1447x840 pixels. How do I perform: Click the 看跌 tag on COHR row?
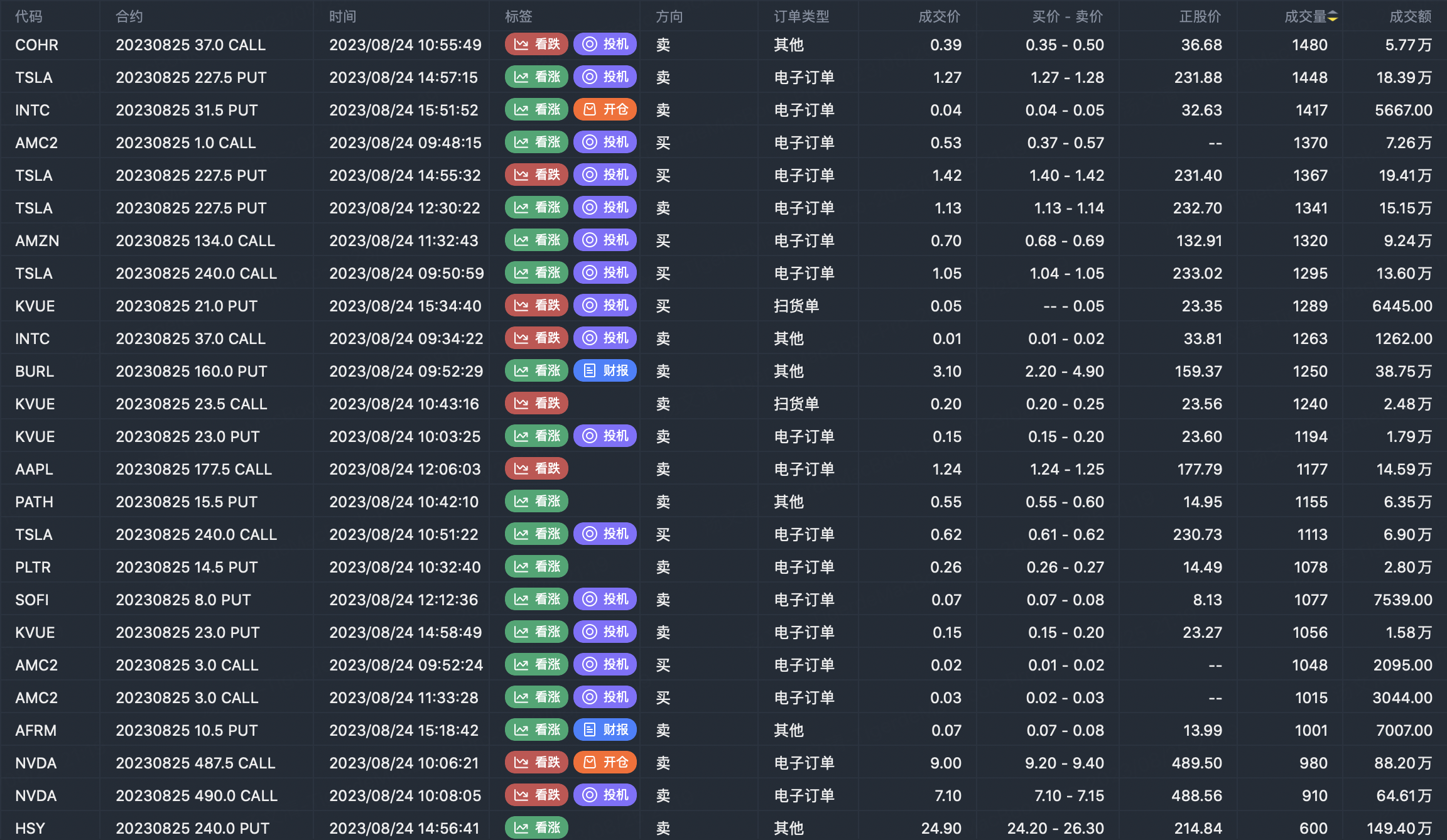(536, 45)
